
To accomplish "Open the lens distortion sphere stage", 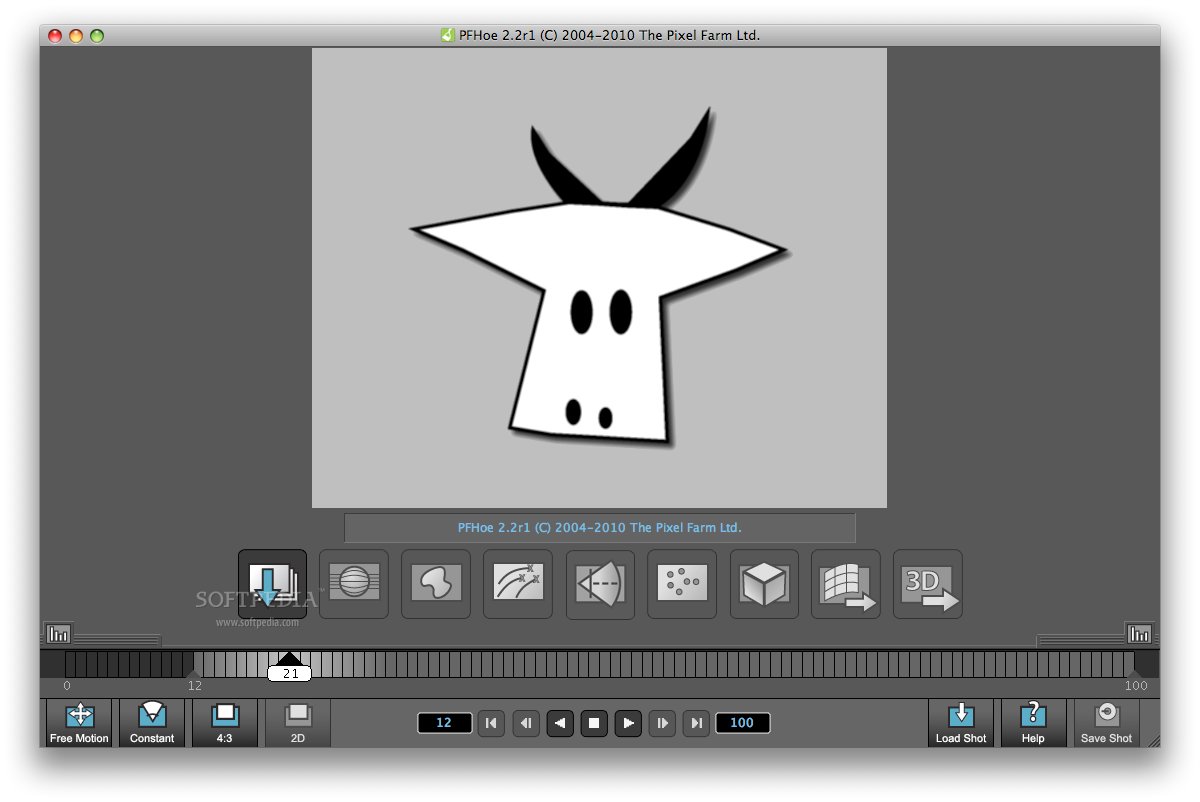I will coord(354,584).
